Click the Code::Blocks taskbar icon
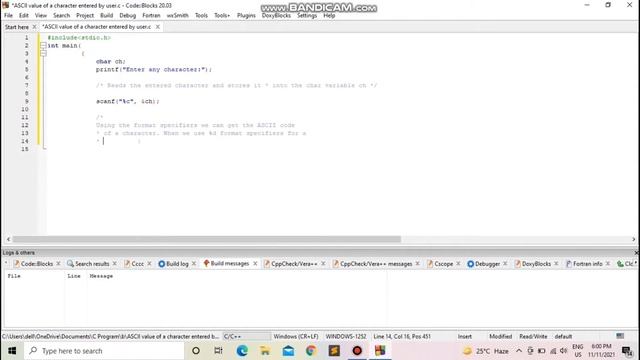This screenshot has height=360, width=640. tap(380, 351)
